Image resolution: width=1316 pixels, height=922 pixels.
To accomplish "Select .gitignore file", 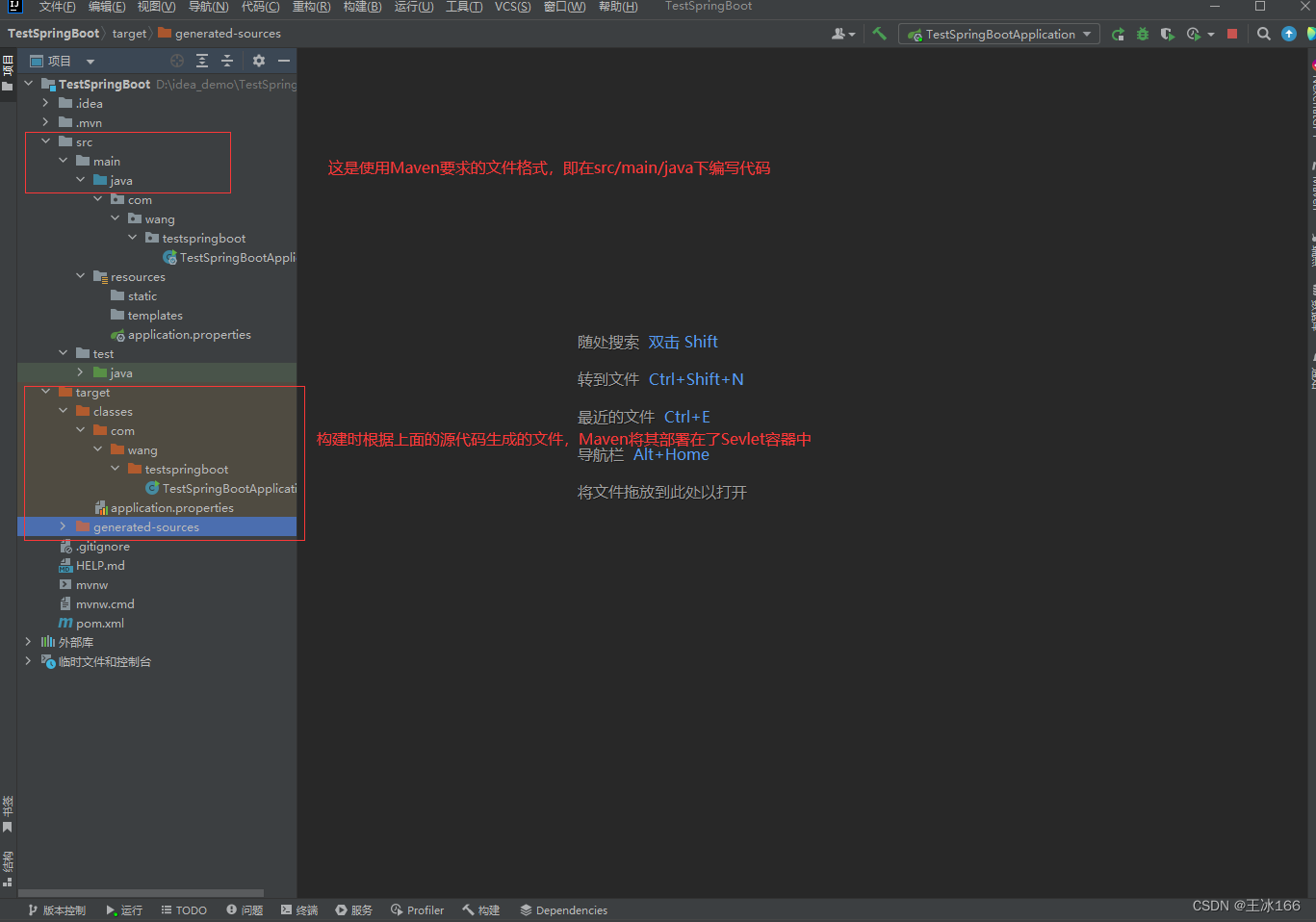I will (94, 546).
